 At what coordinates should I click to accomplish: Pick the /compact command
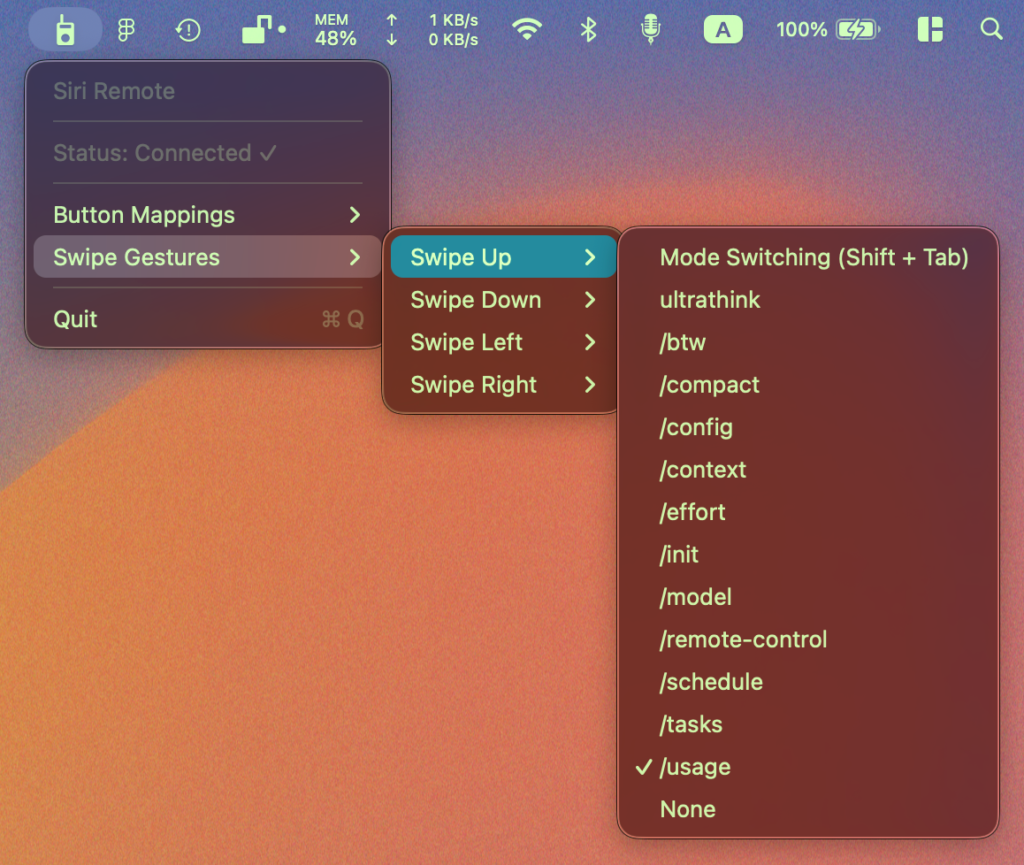[x=710, y=385]
